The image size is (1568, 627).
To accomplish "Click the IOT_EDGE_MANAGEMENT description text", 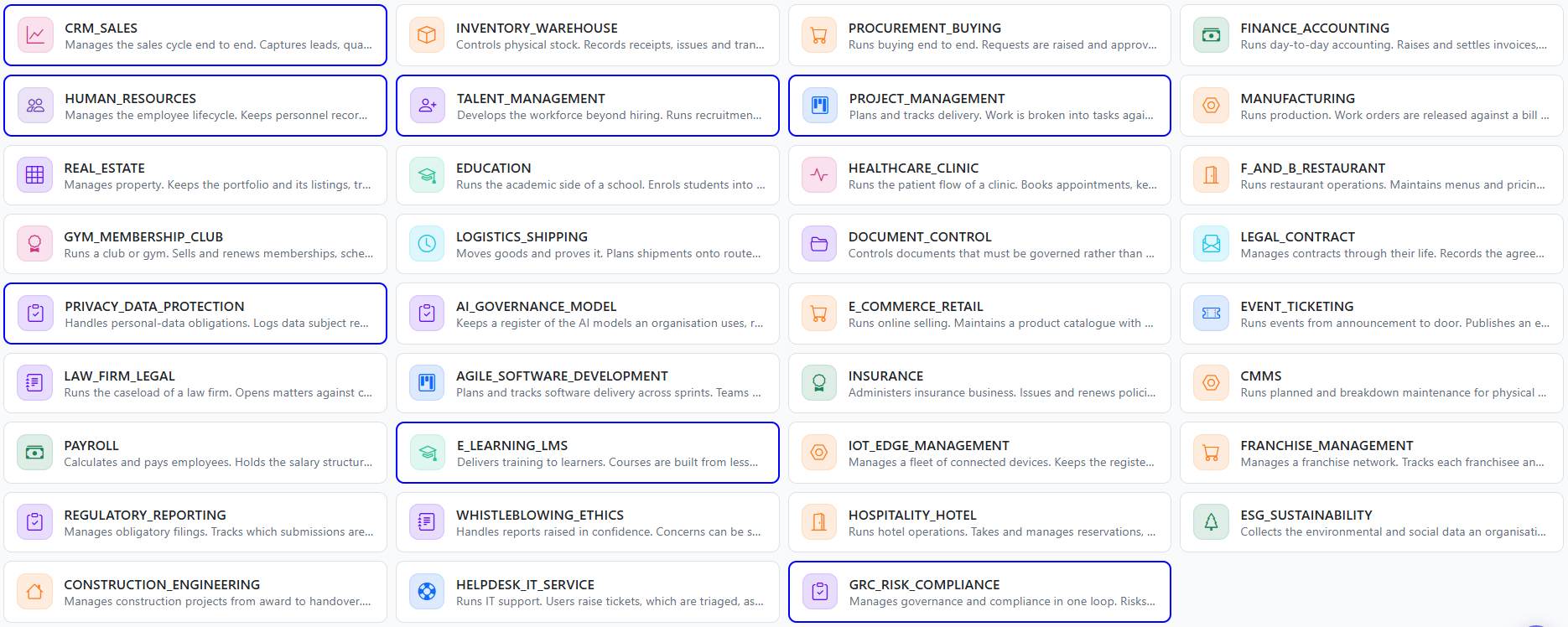I will [1001, 462].
